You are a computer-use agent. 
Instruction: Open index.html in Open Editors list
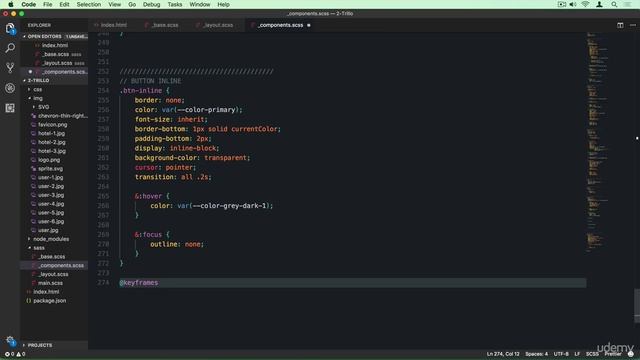tap(55, 45)
